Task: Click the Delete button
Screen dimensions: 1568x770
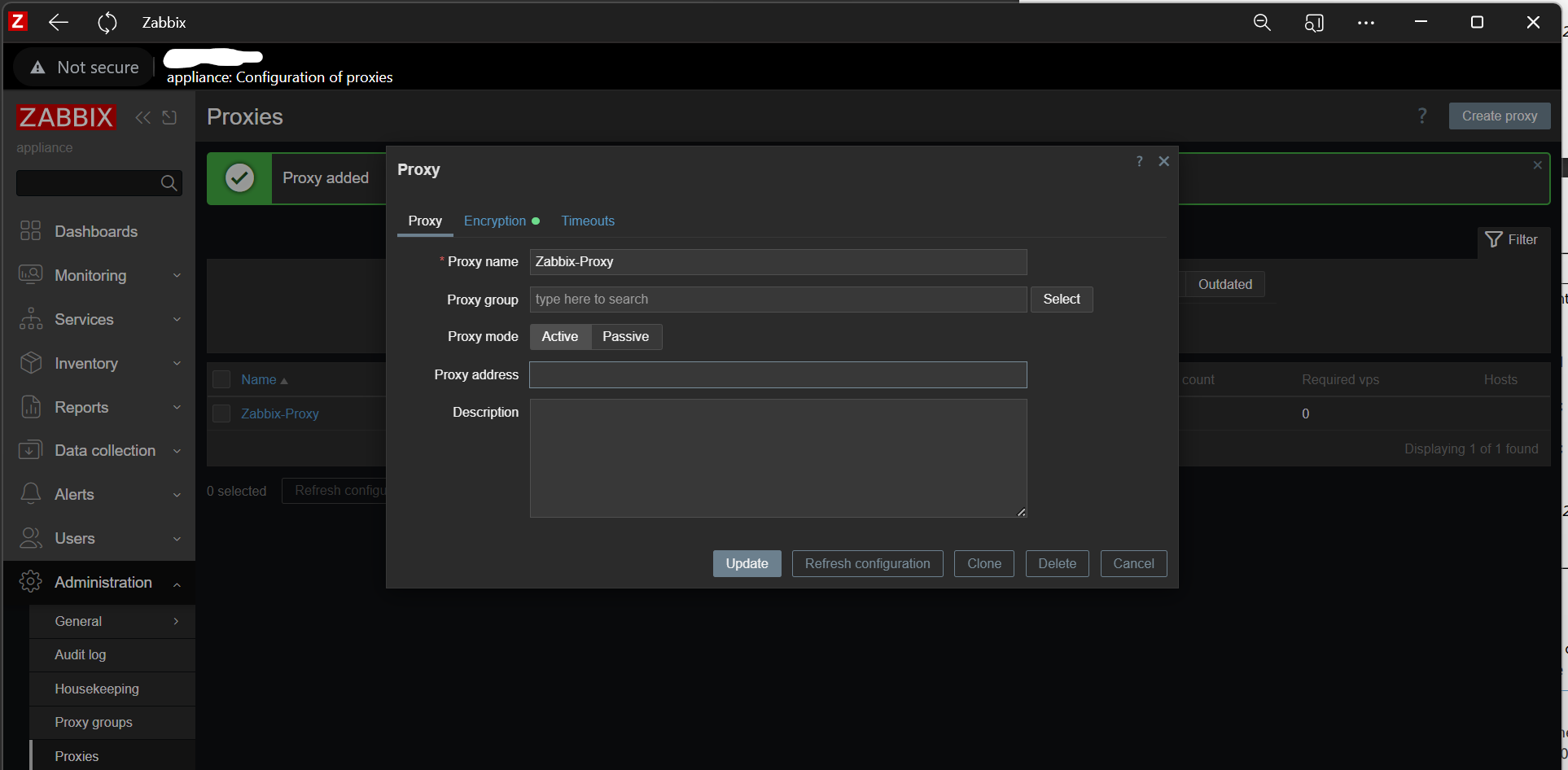Action: tap(1058, 564)
